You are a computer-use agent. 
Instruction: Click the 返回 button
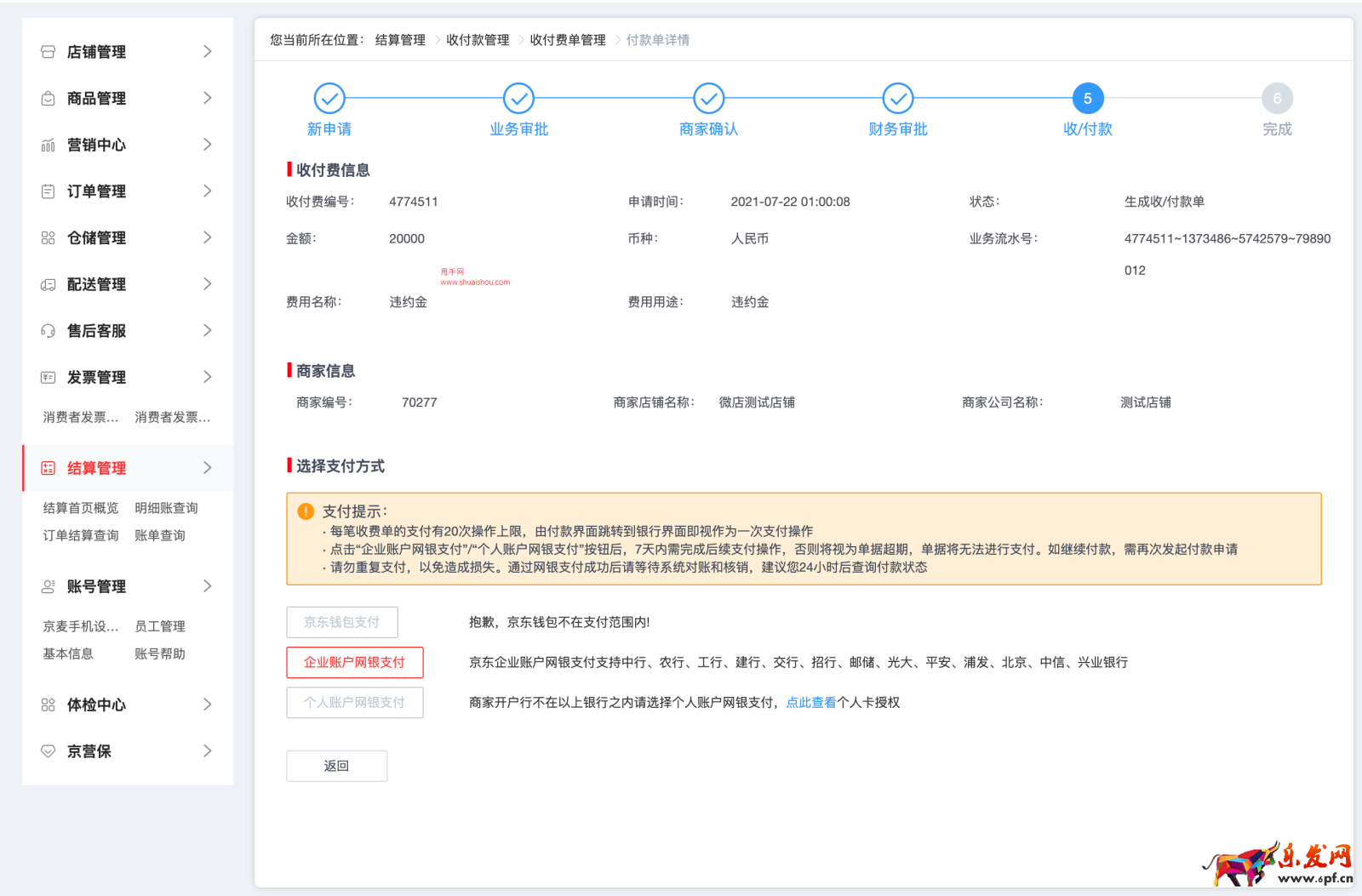336,766
